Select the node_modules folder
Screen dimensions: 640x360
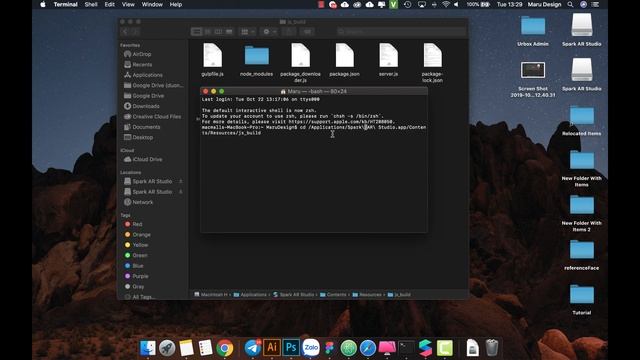tap(256, 60)
